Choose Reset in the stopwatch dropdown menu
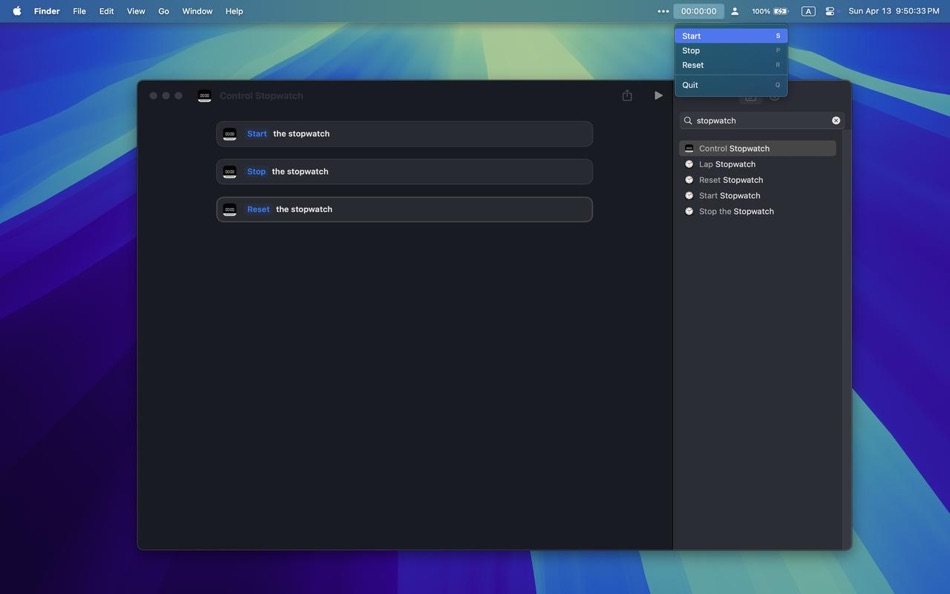 tap(731, 65)
